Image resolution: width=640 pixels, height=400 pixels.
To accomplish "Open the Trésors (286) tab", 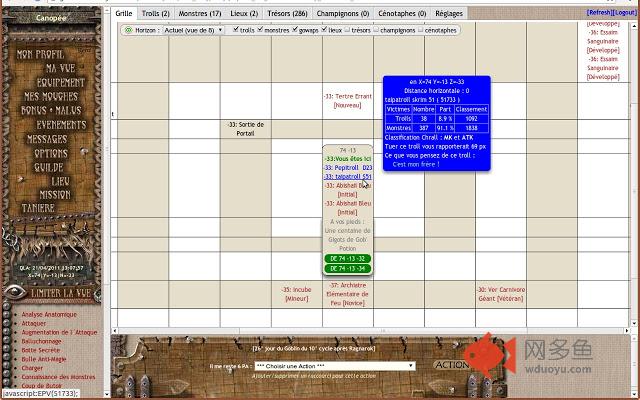I will click(x=287, y=13).
